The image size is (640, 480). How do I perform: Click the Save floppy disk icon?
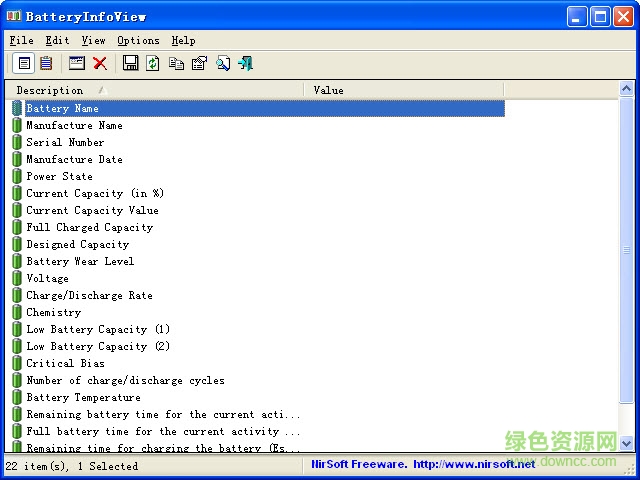[x=130, y=63]
